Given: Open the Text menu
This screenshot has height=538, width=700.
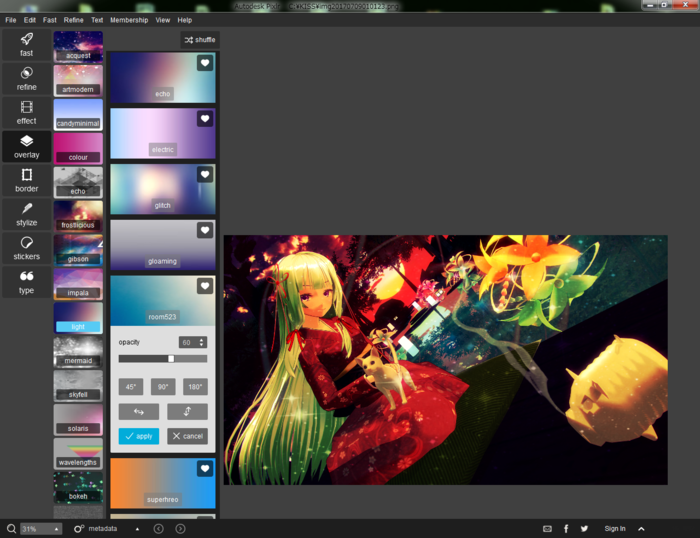Looking at the screenshot, I should coord(97,20).
